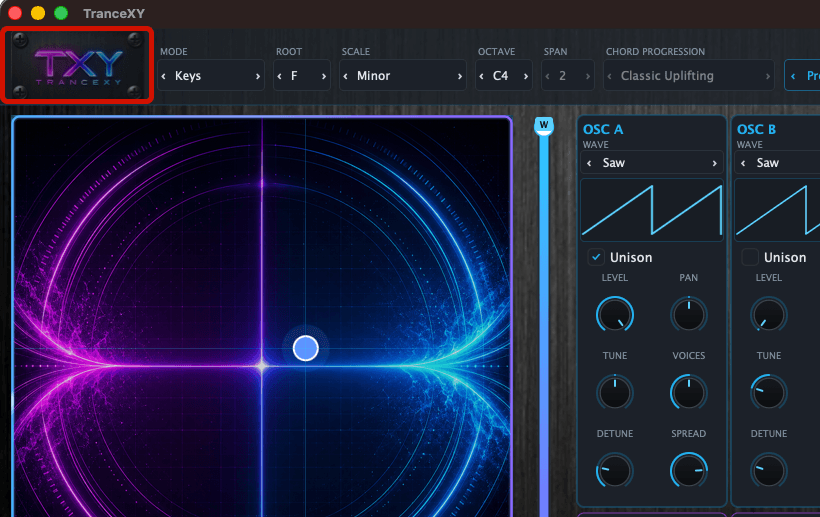Open the Scale dropdown showing Minor
The height and width of the screenshot is (517, 820).
point(403,76)
